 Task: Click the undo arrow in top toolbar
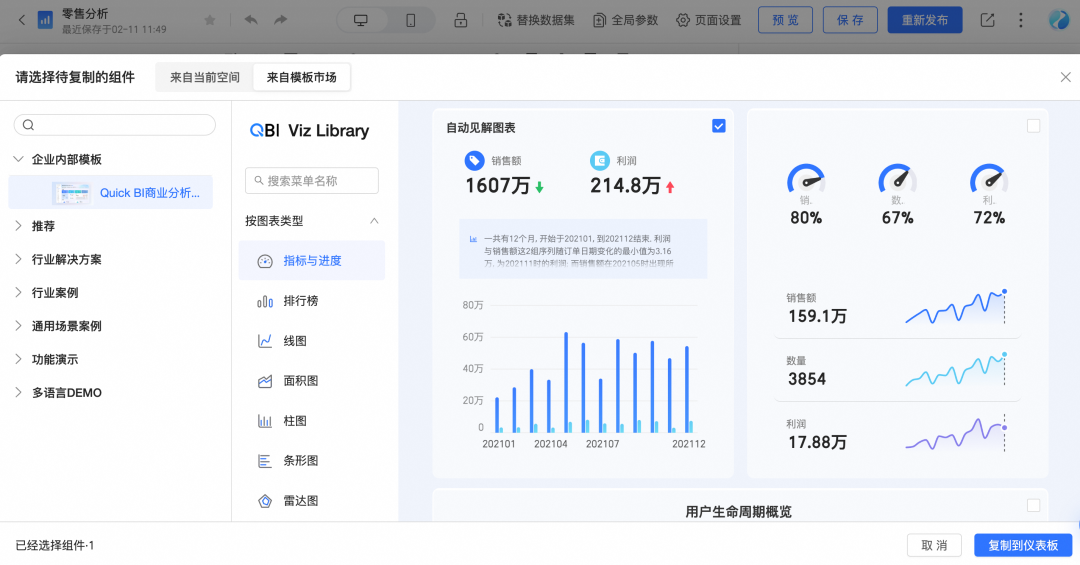pyautogui.click(x=251, y=20)
